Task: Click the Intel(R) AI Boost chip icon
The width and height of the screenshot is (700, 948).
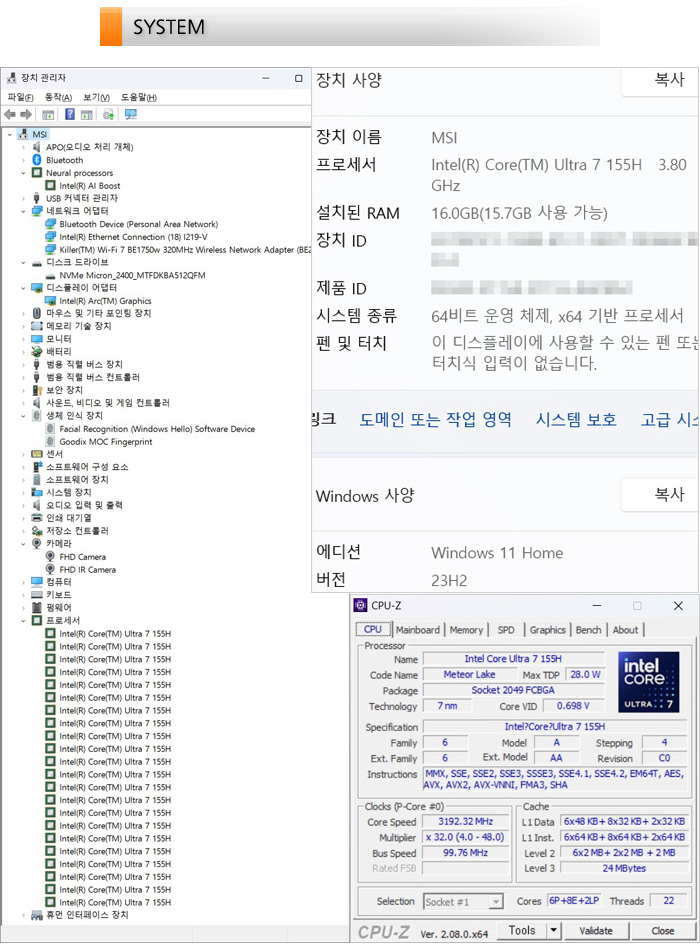Action: tap(50, 186)
